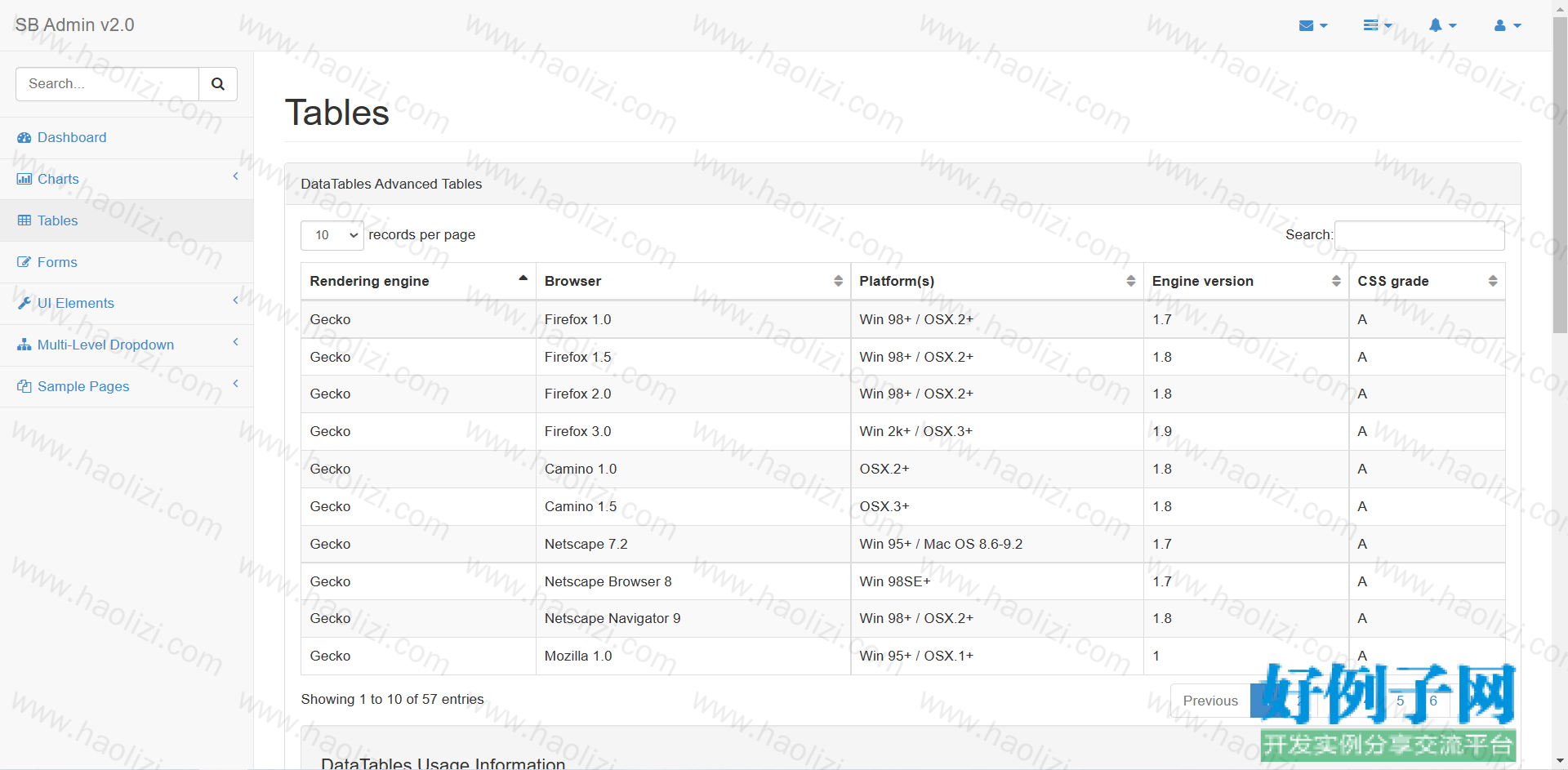
Task: Open the UI Elements menu item
Action: [127, 303]
